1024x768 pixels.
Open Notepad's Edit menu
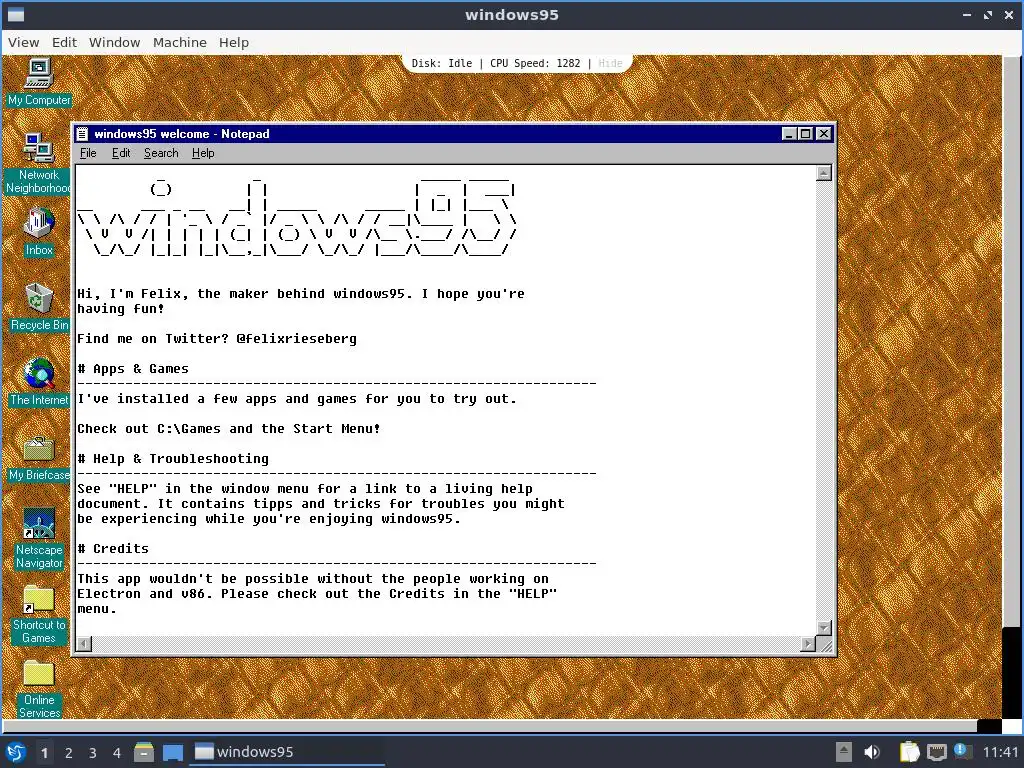point(121,153)
